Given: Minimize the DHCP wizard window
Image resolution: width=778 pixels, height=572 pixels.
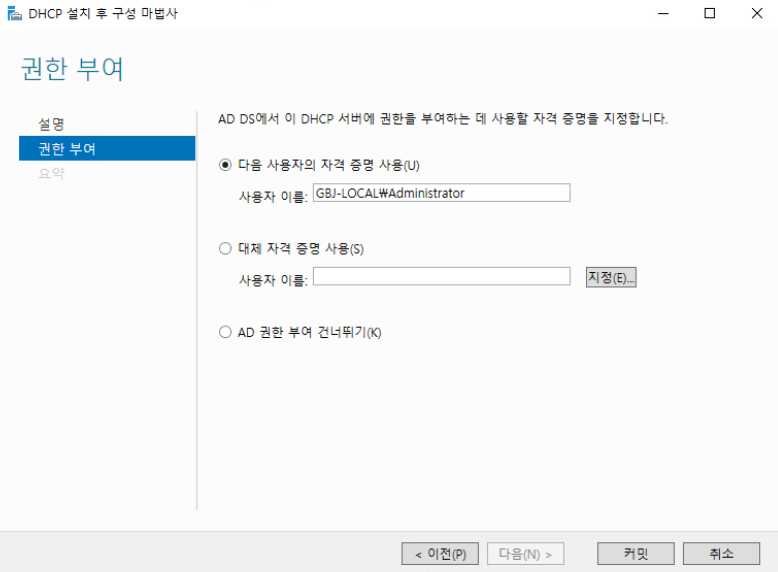Looking at the screenshot, I should 663,13.
